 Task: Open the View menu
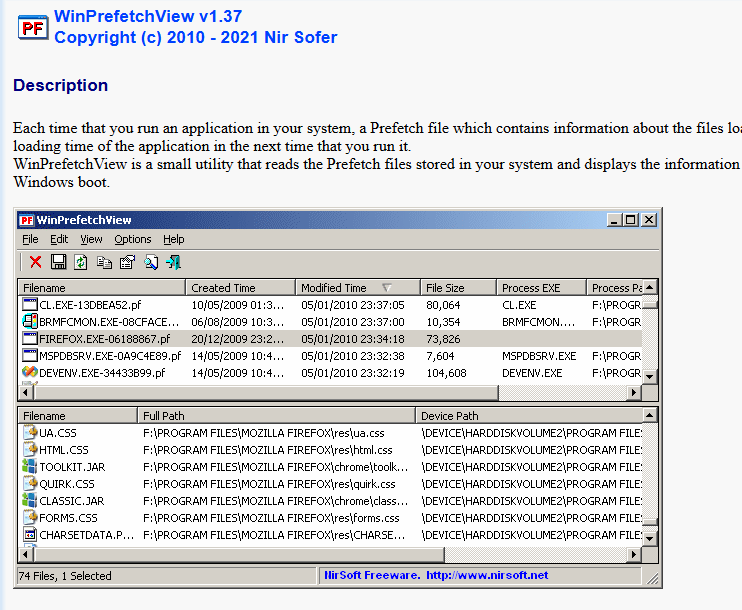tap(91, 239)
